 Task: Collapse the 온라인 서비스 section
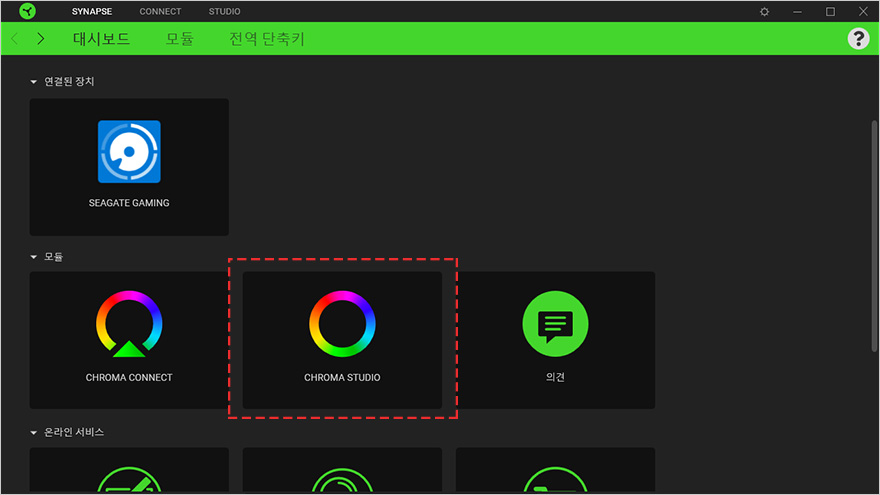tap(34, 433)
